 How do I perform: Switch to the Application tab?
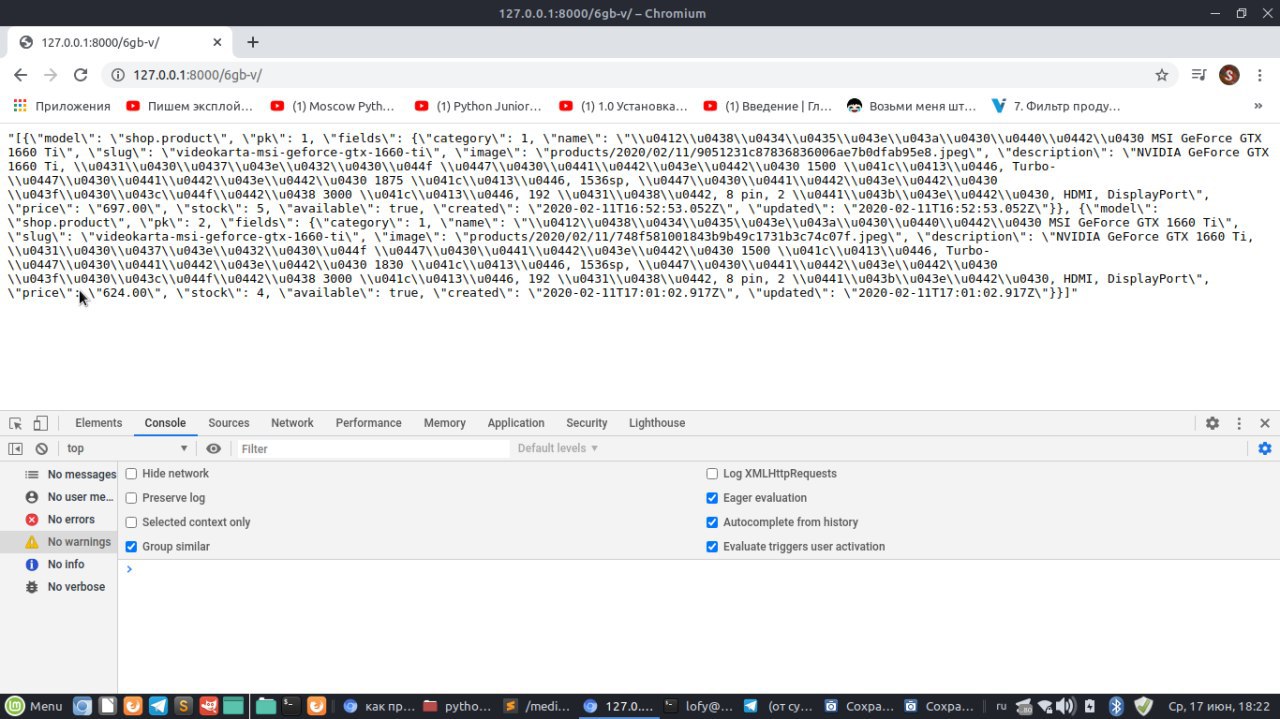(x=516, y=423)
